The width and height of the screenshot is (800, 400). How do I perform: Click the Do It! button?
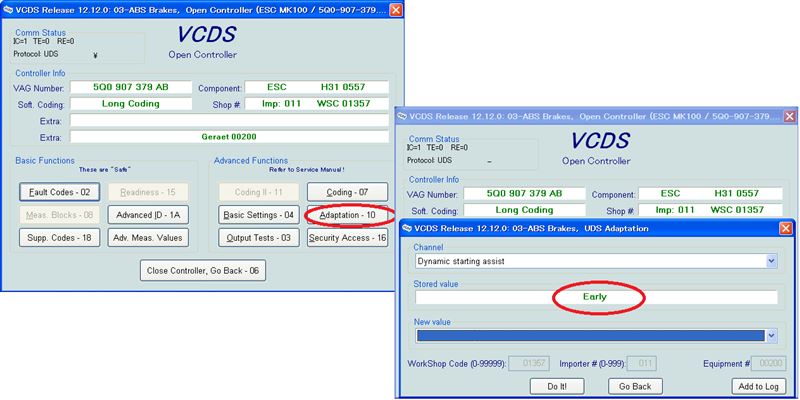[x=557, y=386]
